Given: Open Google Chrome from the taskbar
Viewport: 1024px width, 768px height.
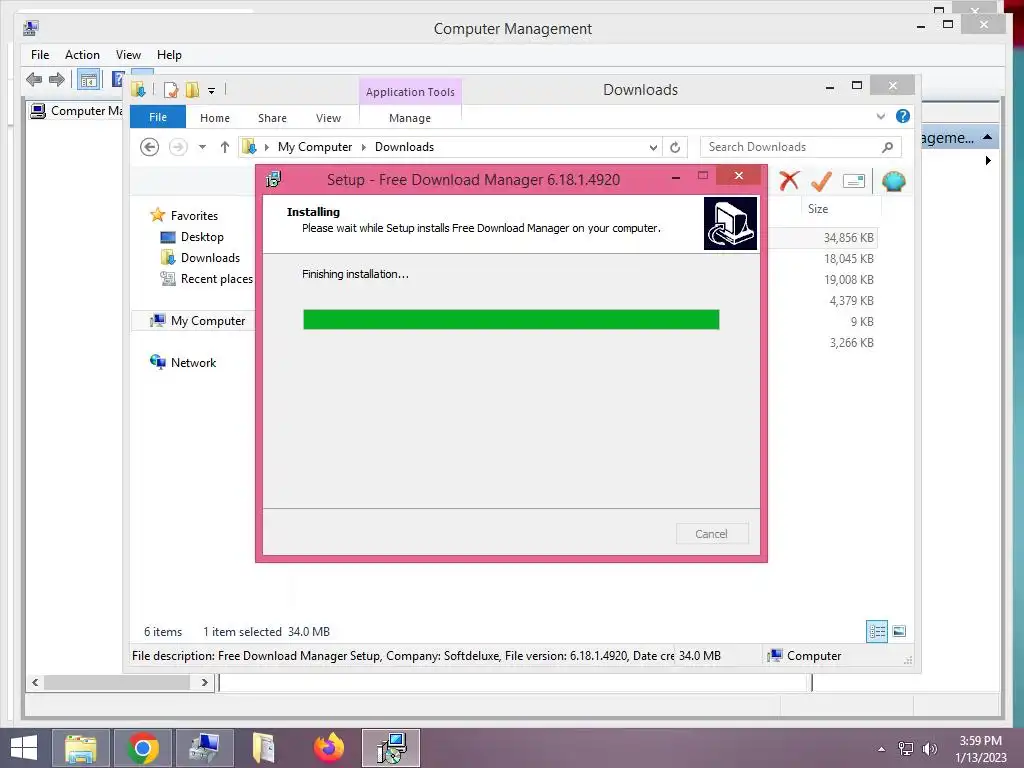Looking at the screenshot, I should tap(143, 748).
